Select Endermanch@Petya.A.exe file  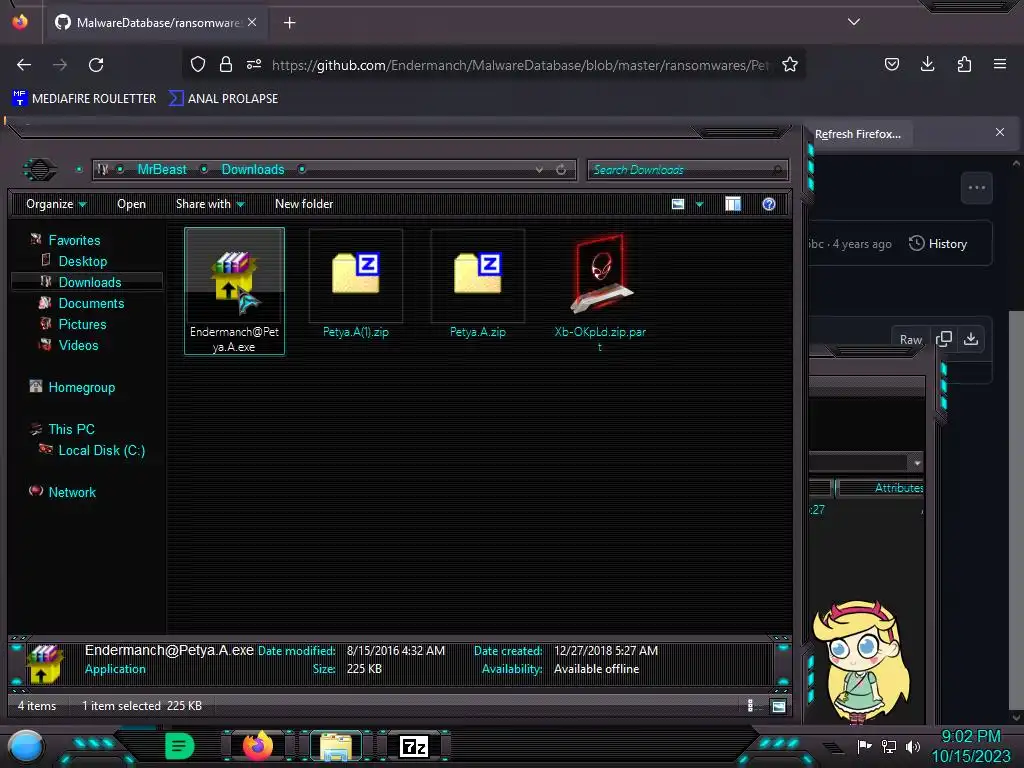click(234, 291)
